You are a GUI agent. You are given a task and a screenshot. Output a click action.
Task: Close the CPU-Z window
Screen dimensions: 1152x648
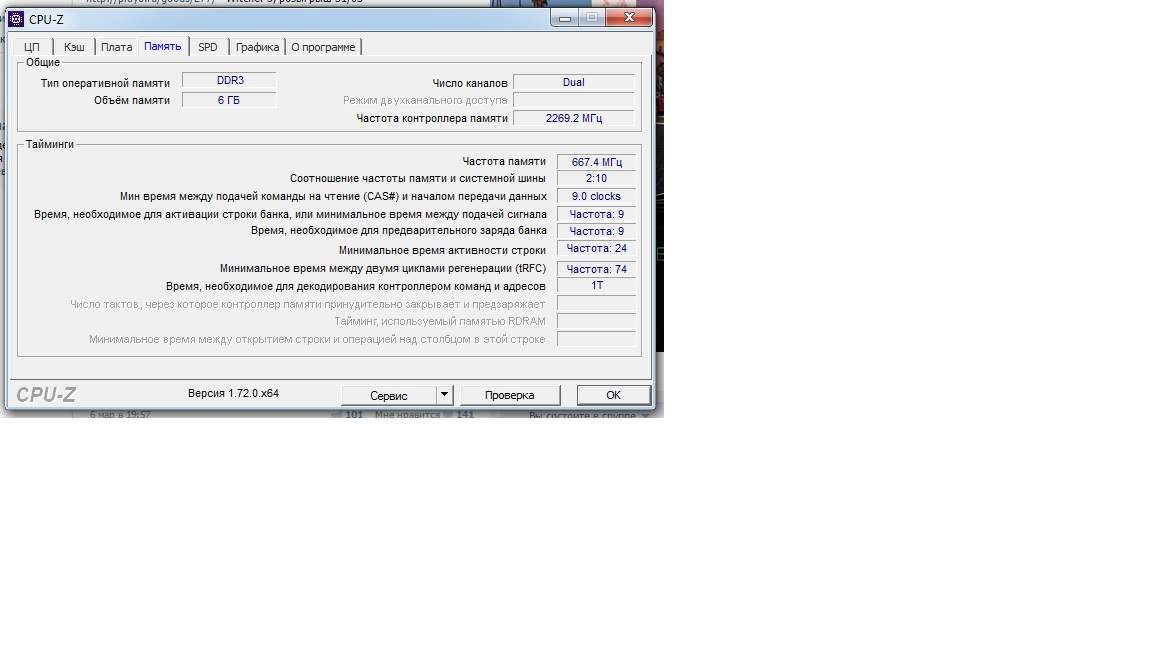click(631, 17)
